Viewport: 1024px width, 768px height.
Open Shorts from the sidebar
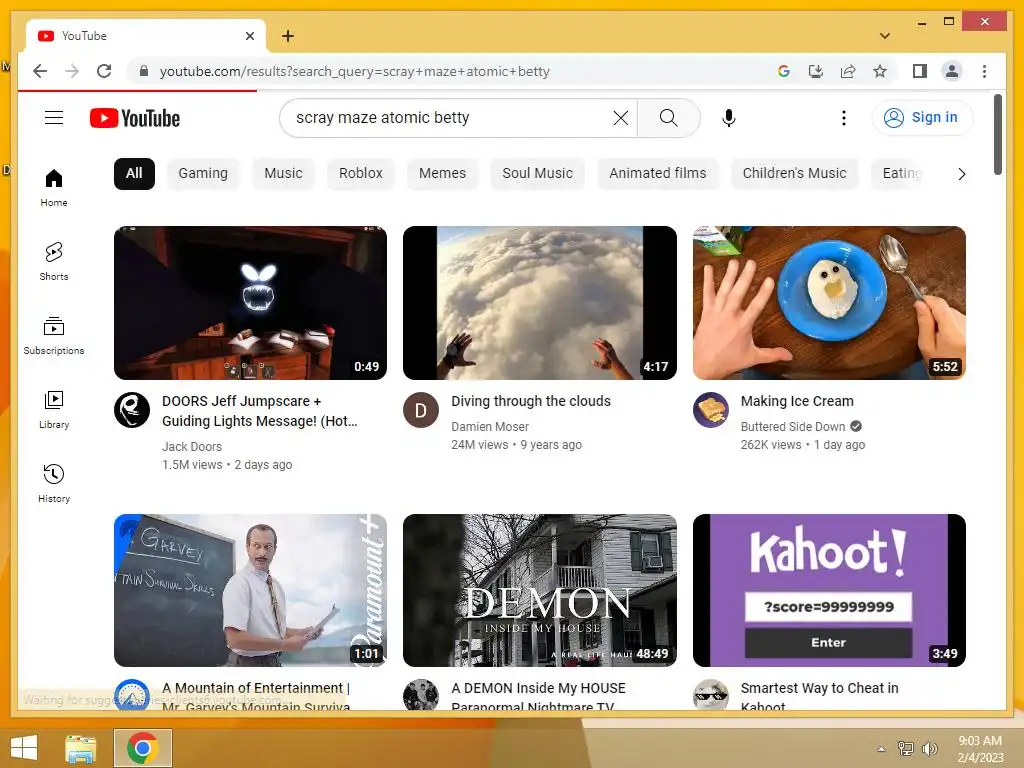pos(54,262)
